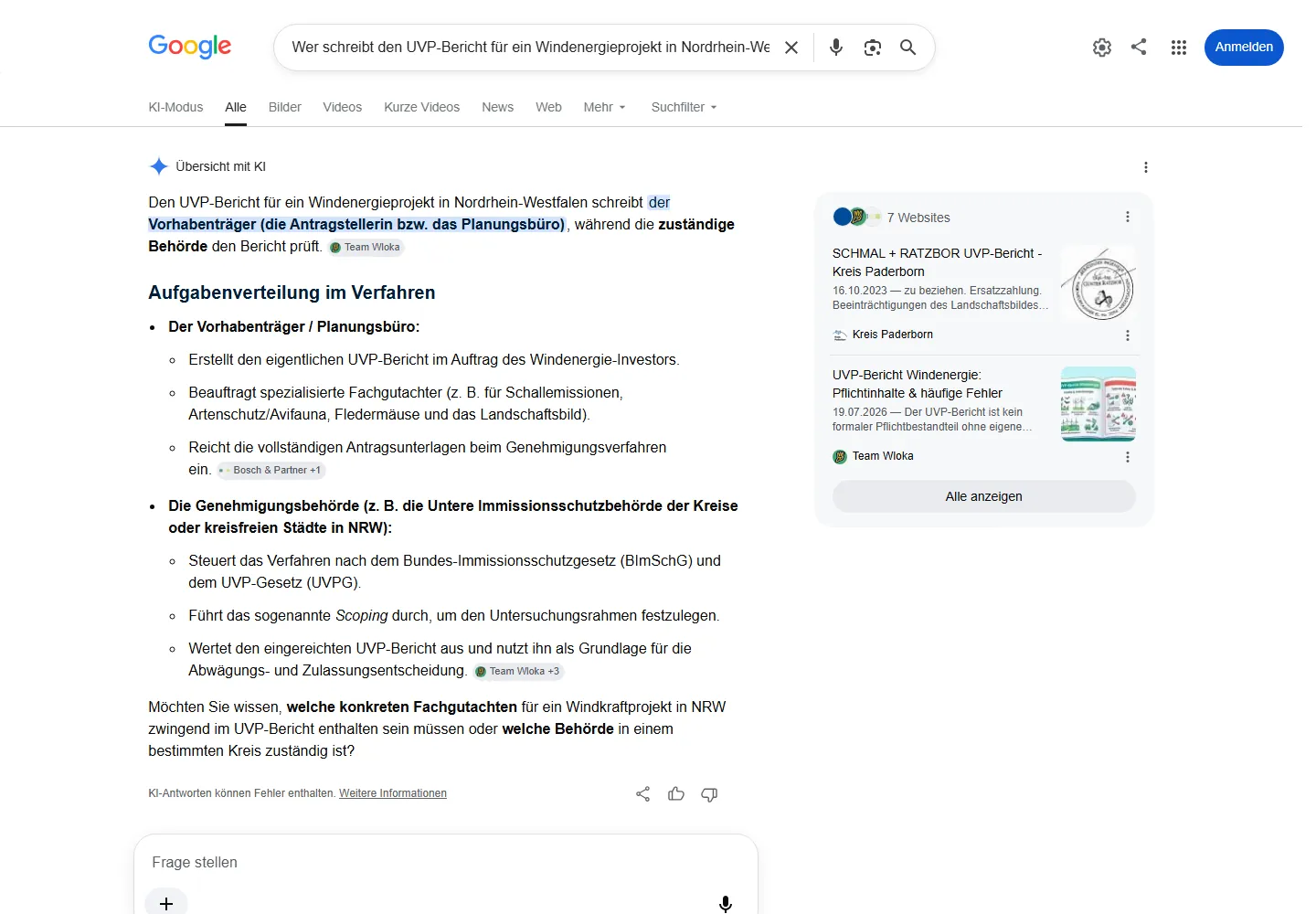The height and width of the screenshot is (914, 1316).
Task: Click the Übersicht mit KI sparkle icon
Action: [x=159, y=166]
